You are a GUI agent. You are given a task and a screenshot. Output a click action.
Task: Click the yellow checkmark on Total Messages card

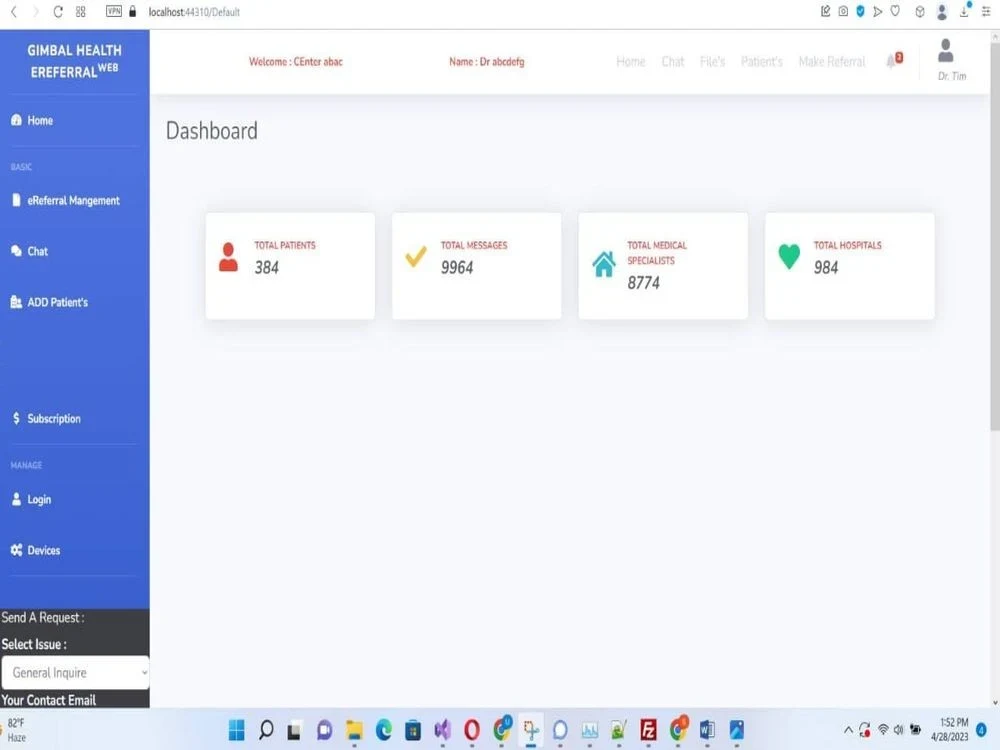pyautogui.click(x=416, y=257)
